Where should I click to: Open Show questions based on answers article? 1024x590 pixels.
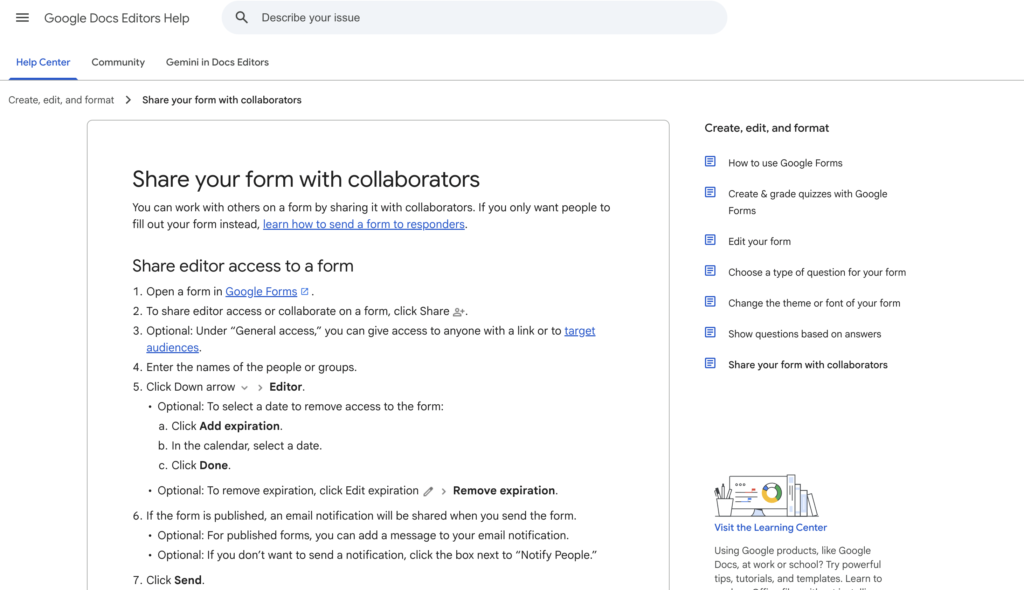805,333
